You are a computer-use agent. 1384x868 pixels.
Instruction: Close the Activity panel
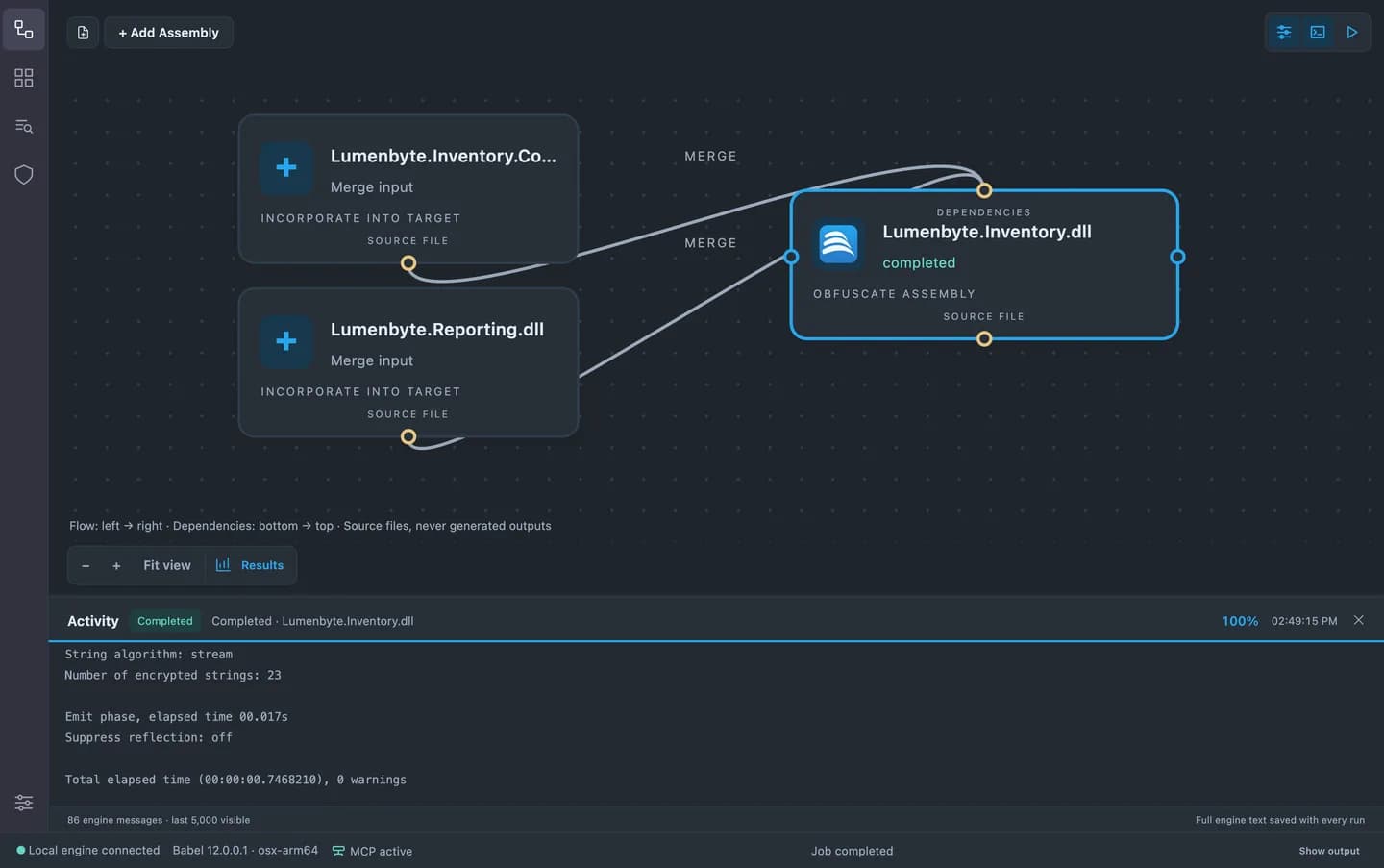point(1359,620)
